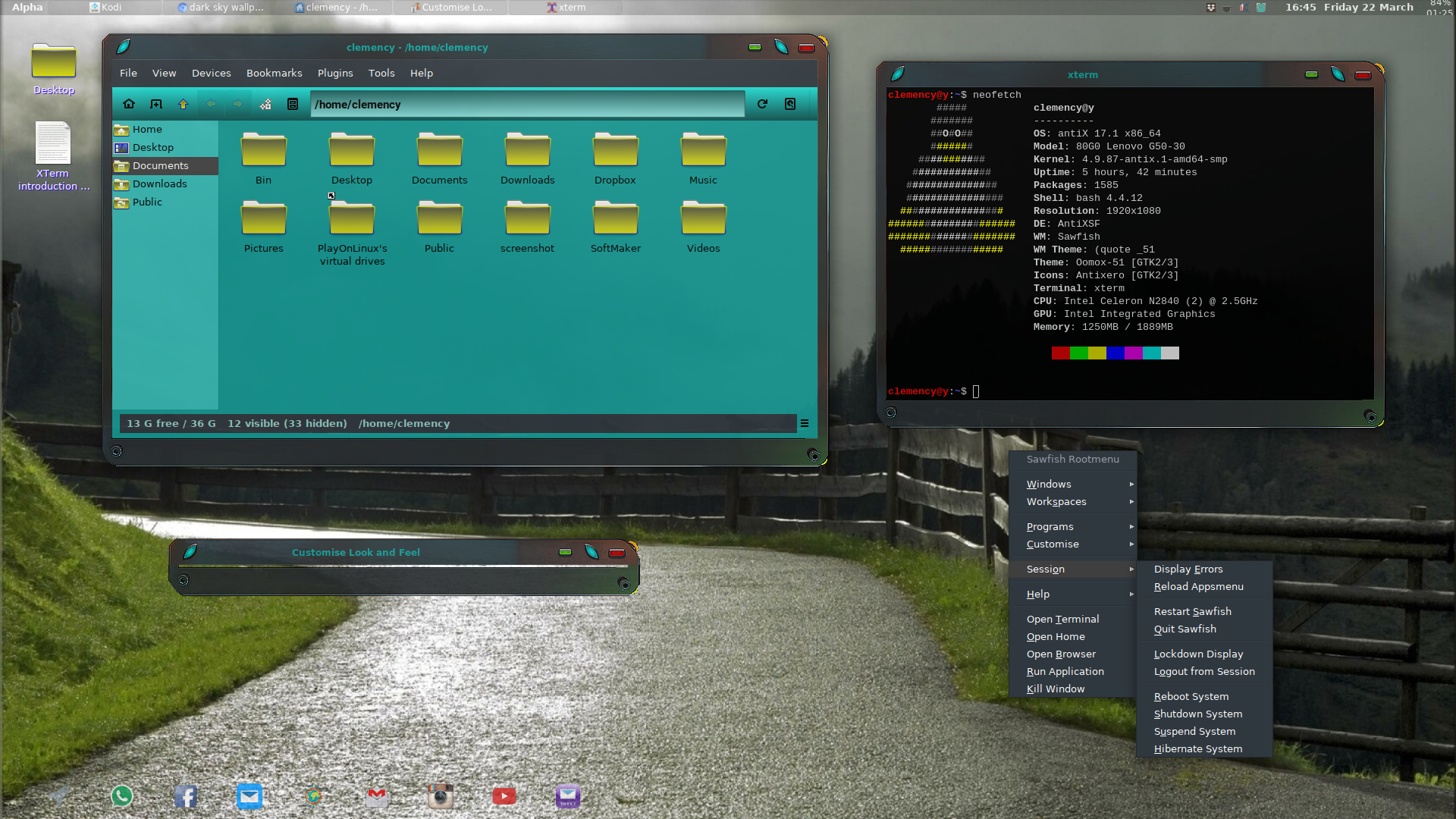
Task: Click the Forward arrow in file manager toolbar
Action: (237, 104)
